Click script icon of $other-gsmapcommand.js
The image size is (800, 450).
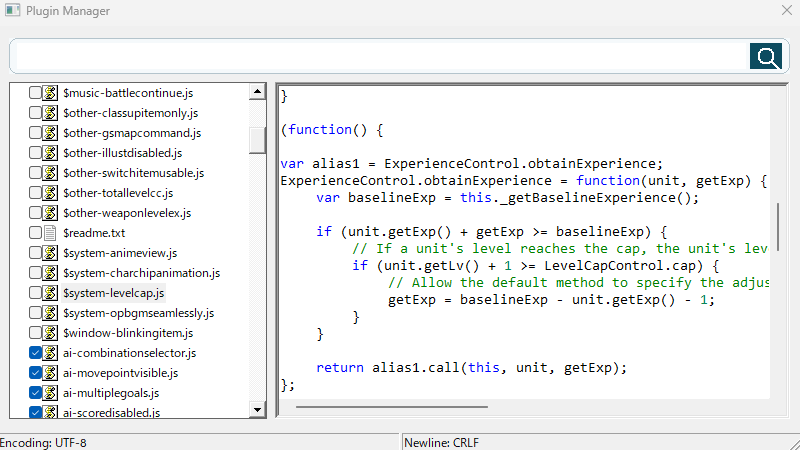point(50,133)
